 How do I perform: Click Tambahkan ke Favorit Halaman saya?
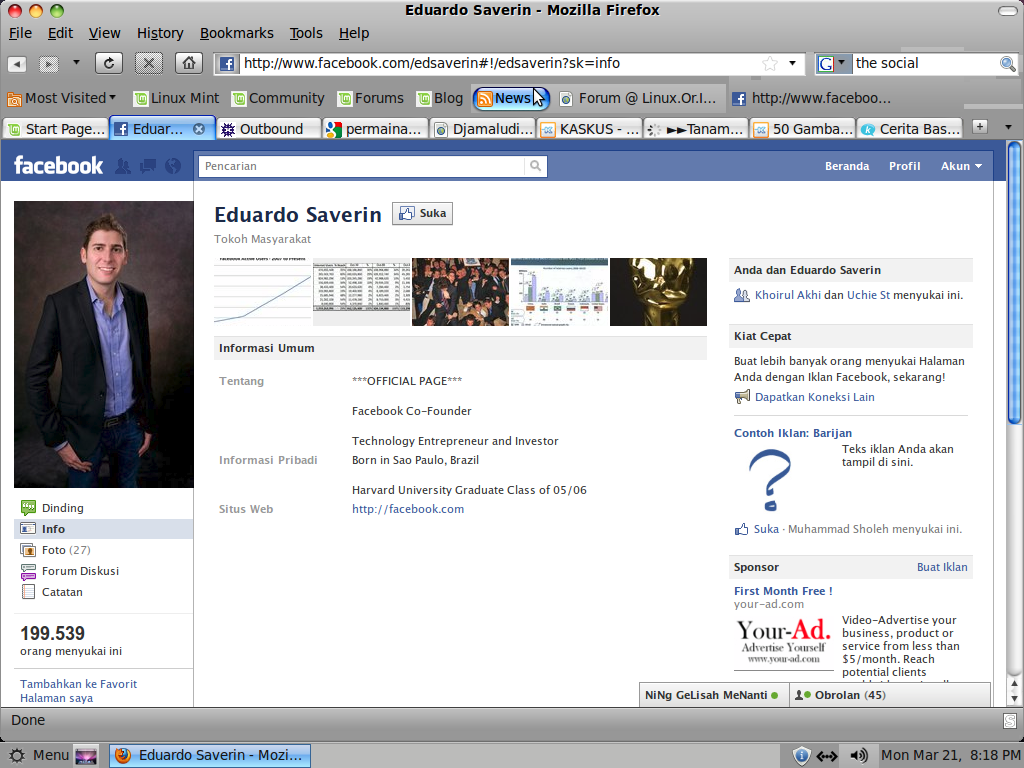(78, 691)
